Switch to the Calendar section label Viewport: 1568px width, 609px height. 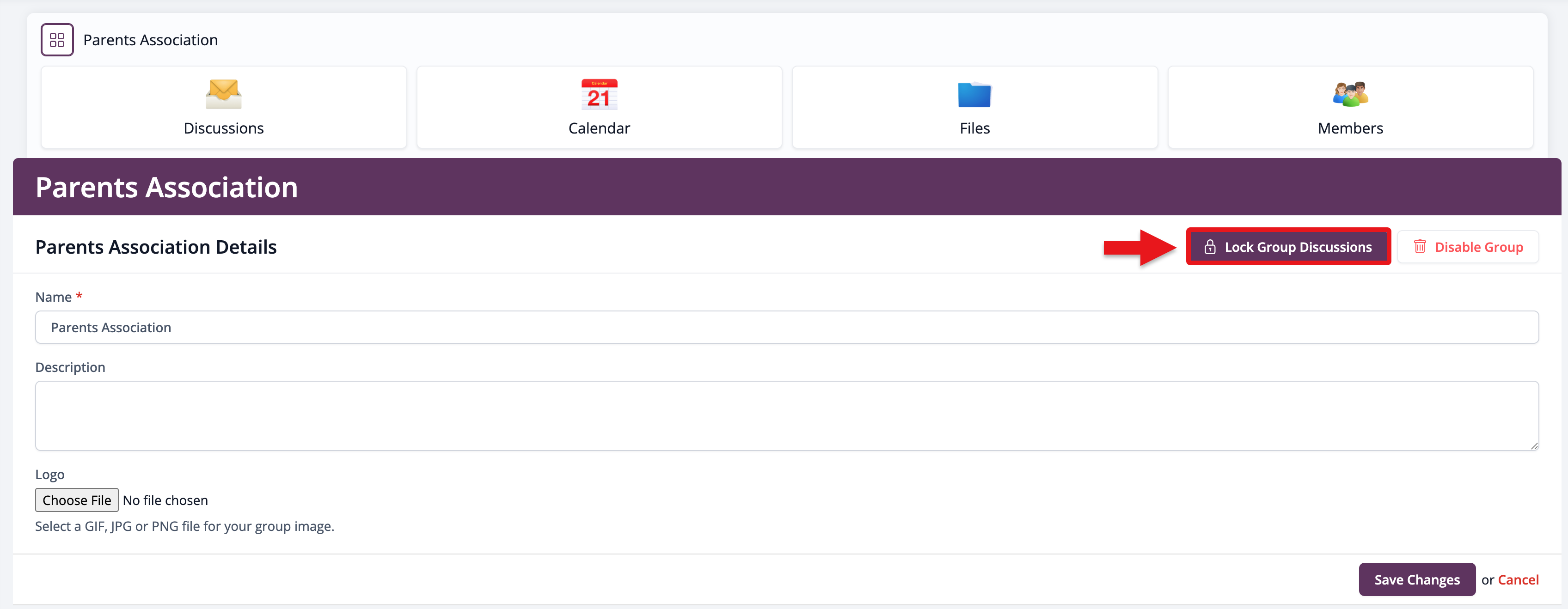click(x=599, y=128)
